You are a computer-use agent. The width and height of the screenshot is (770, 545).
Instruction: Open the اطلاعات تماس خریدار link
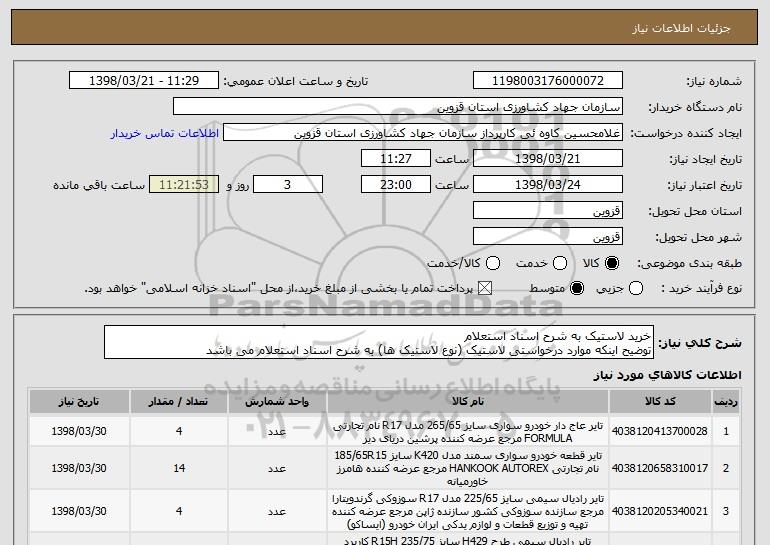[165, 133]
